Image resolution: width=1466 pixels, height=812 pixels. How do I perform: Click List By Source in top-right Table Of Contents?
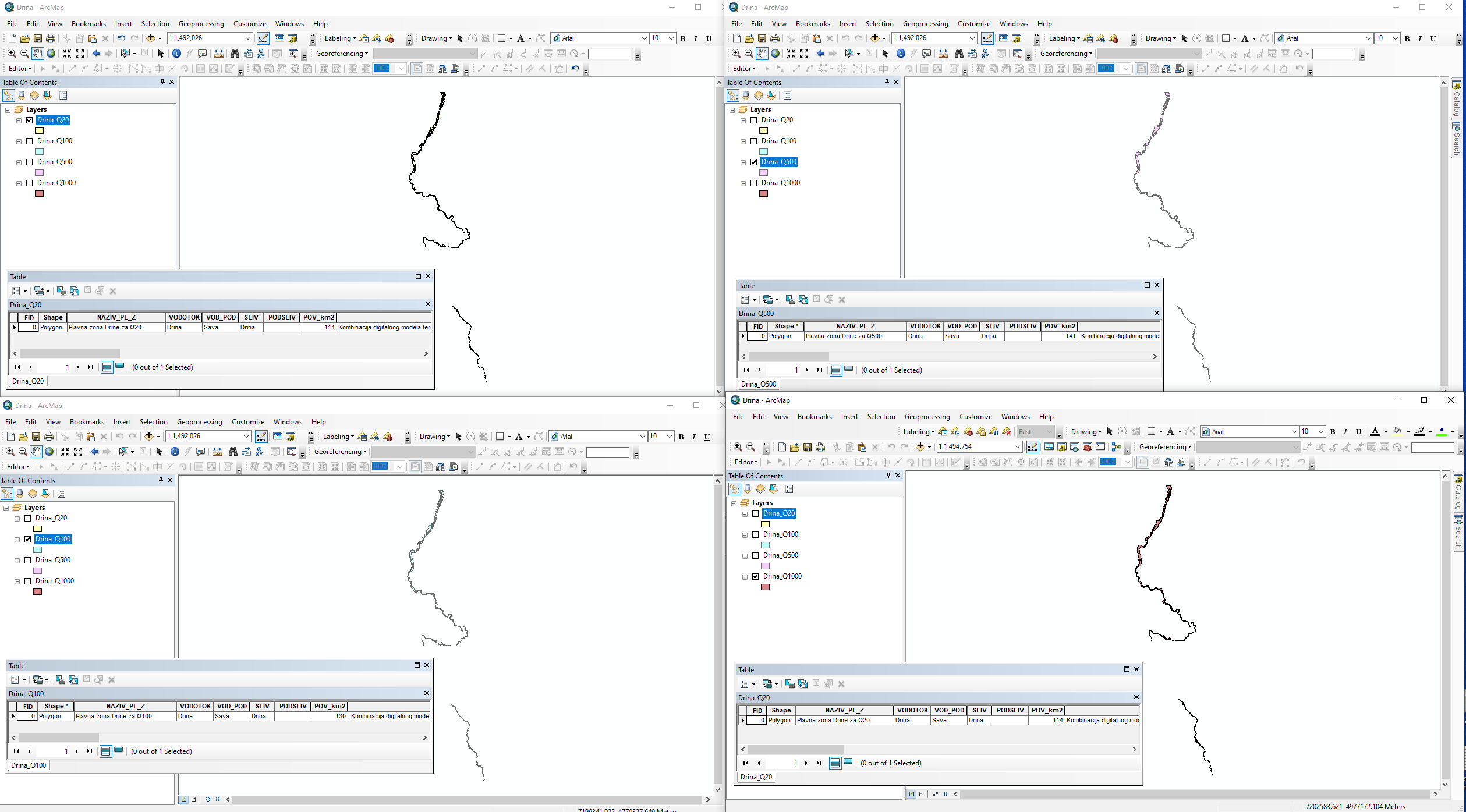coord(746,95)
